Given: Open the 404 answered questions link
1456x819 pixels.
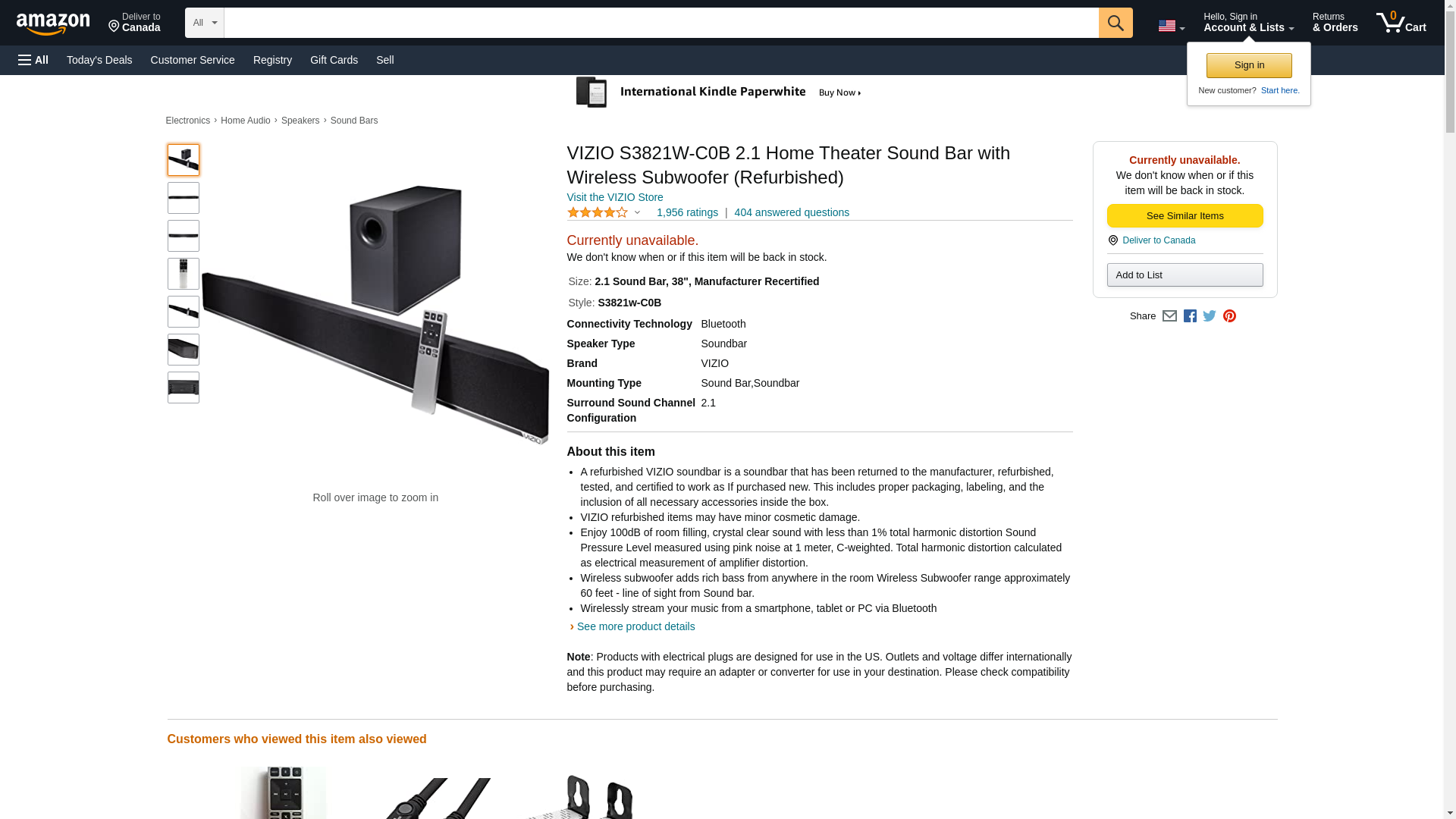Looking at the screenshot, I should point(792,213).
